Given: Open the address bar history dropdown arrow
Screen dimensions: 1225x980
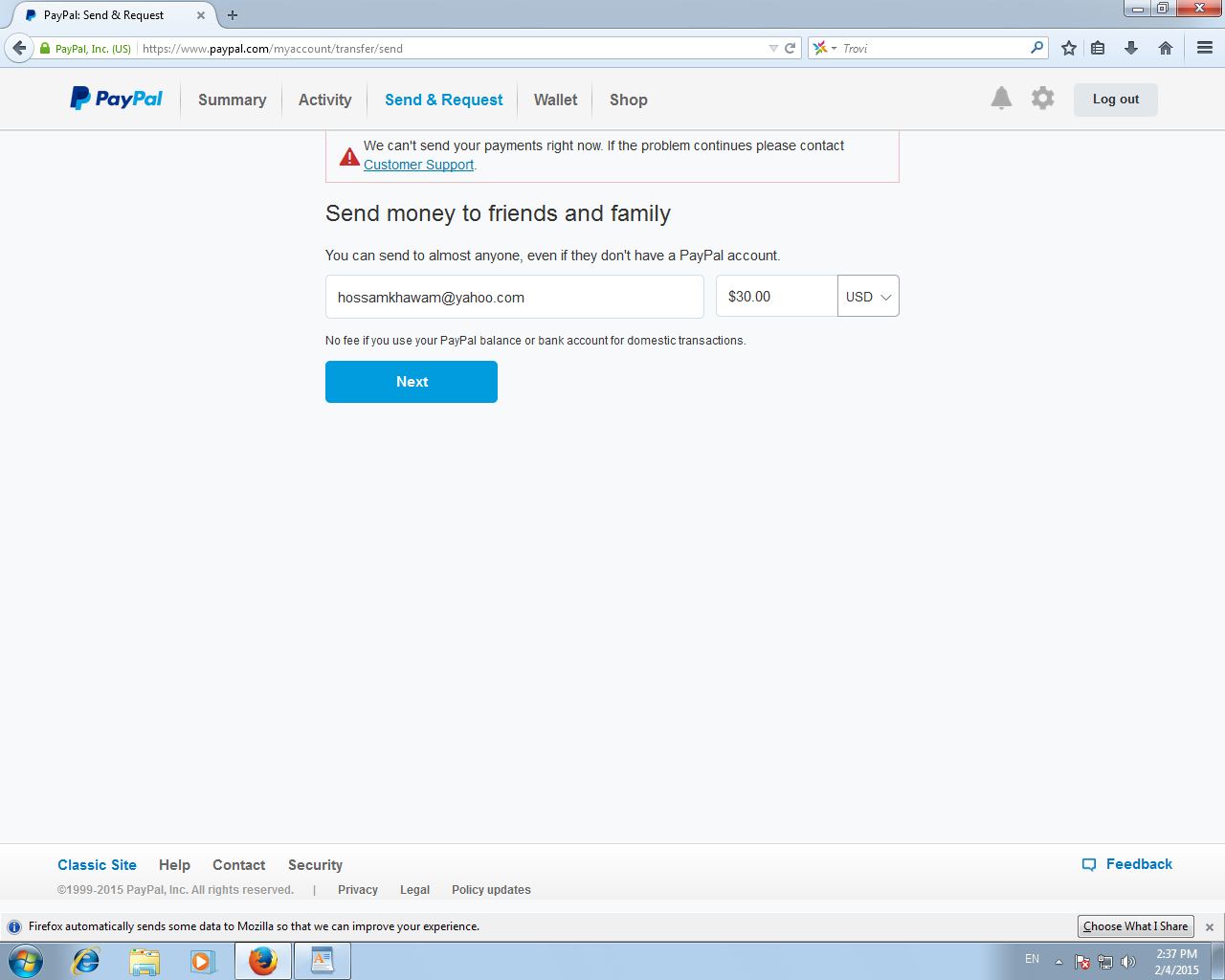Looking at the screenshot, I should coord(773,48).
